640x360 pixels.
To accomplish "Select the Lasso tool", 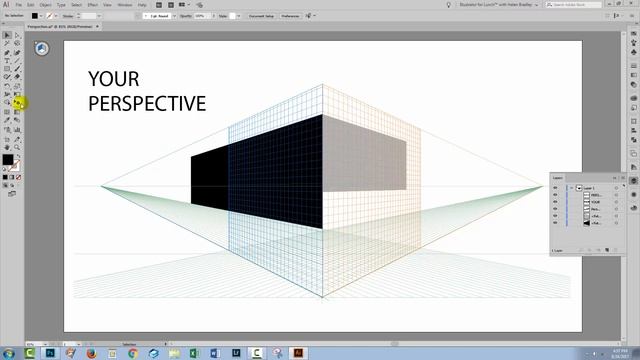I will tap(17, 44).
